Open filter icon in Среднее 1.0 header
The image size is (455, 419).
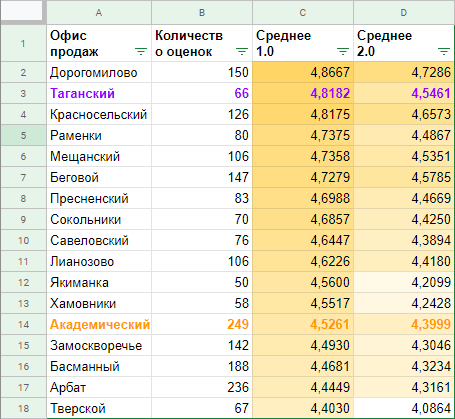pyautogui.click(x=343, y=52)
